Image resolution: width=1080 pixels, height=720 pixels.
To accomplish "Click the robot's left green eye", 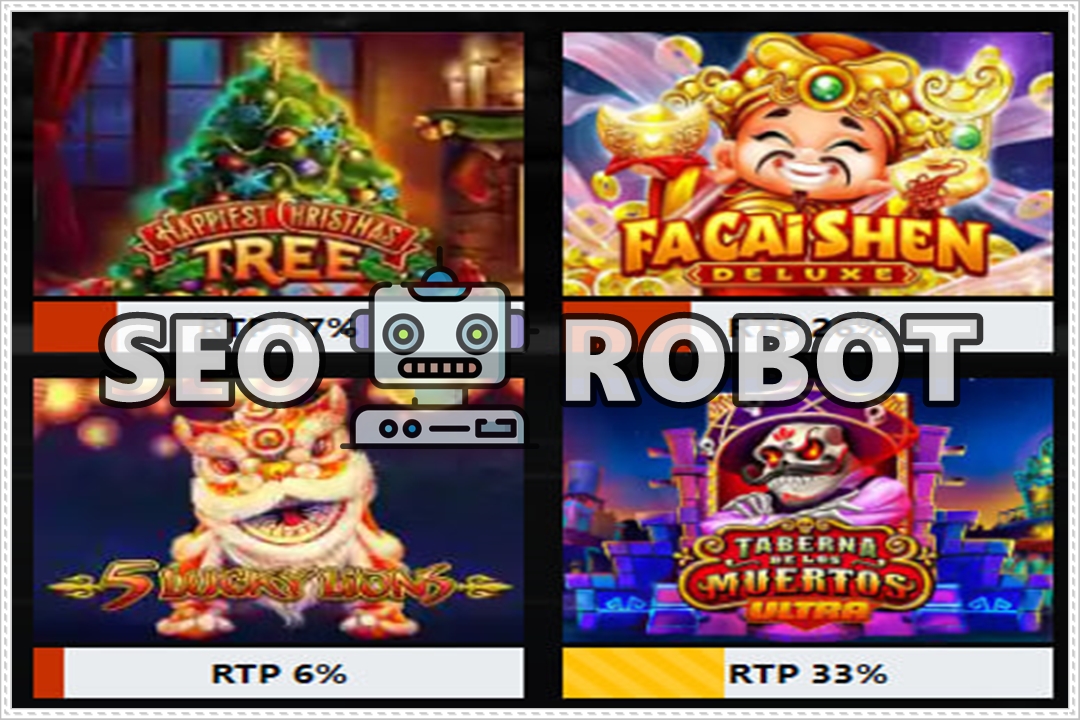I will point(403,333).
